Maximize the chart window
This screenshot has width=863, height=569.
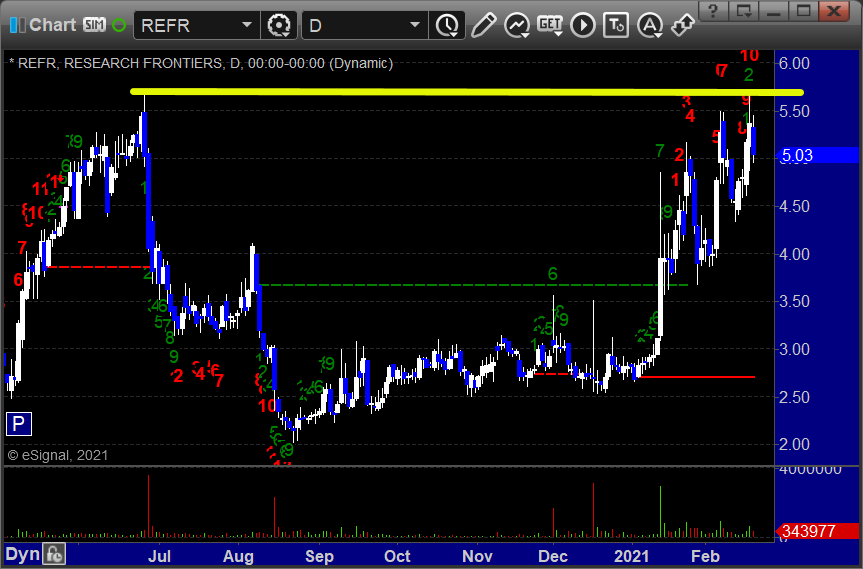[804, 10]
